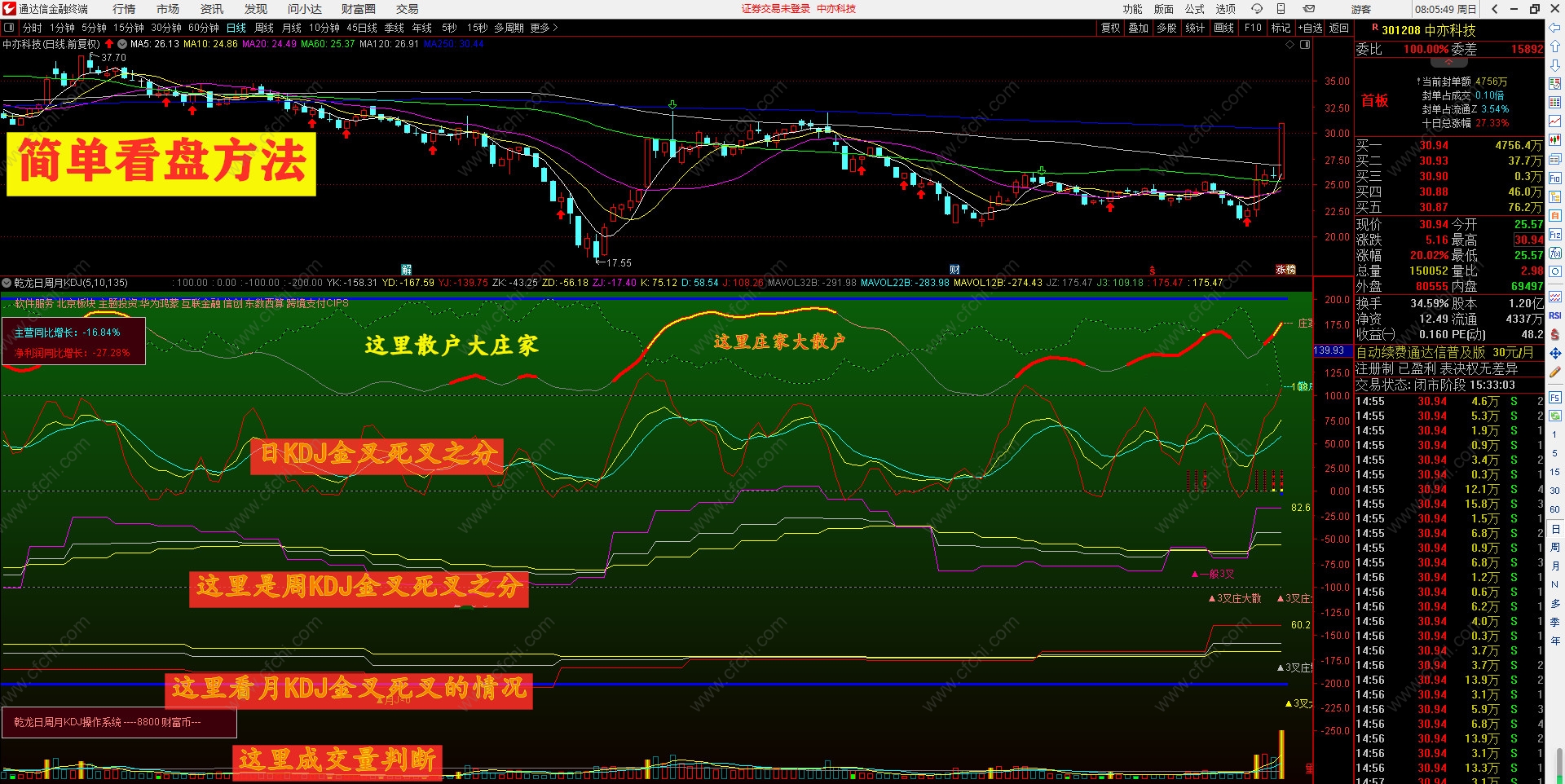The width and height of the screenshot is (1565, 784).
Task: Toggle the diamond marker at chart top-right
Action: point(1290,45)
